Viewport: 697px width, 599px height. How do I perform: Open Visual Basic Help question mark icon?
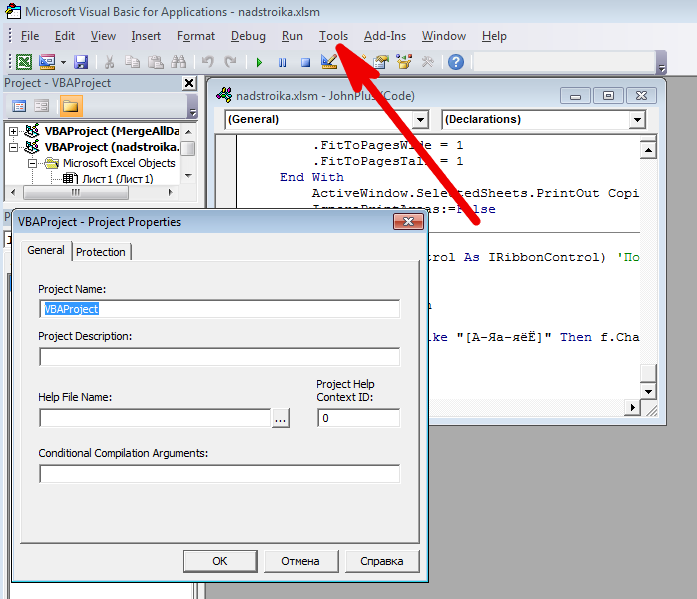pyautogui.click(x=456, y=62)
